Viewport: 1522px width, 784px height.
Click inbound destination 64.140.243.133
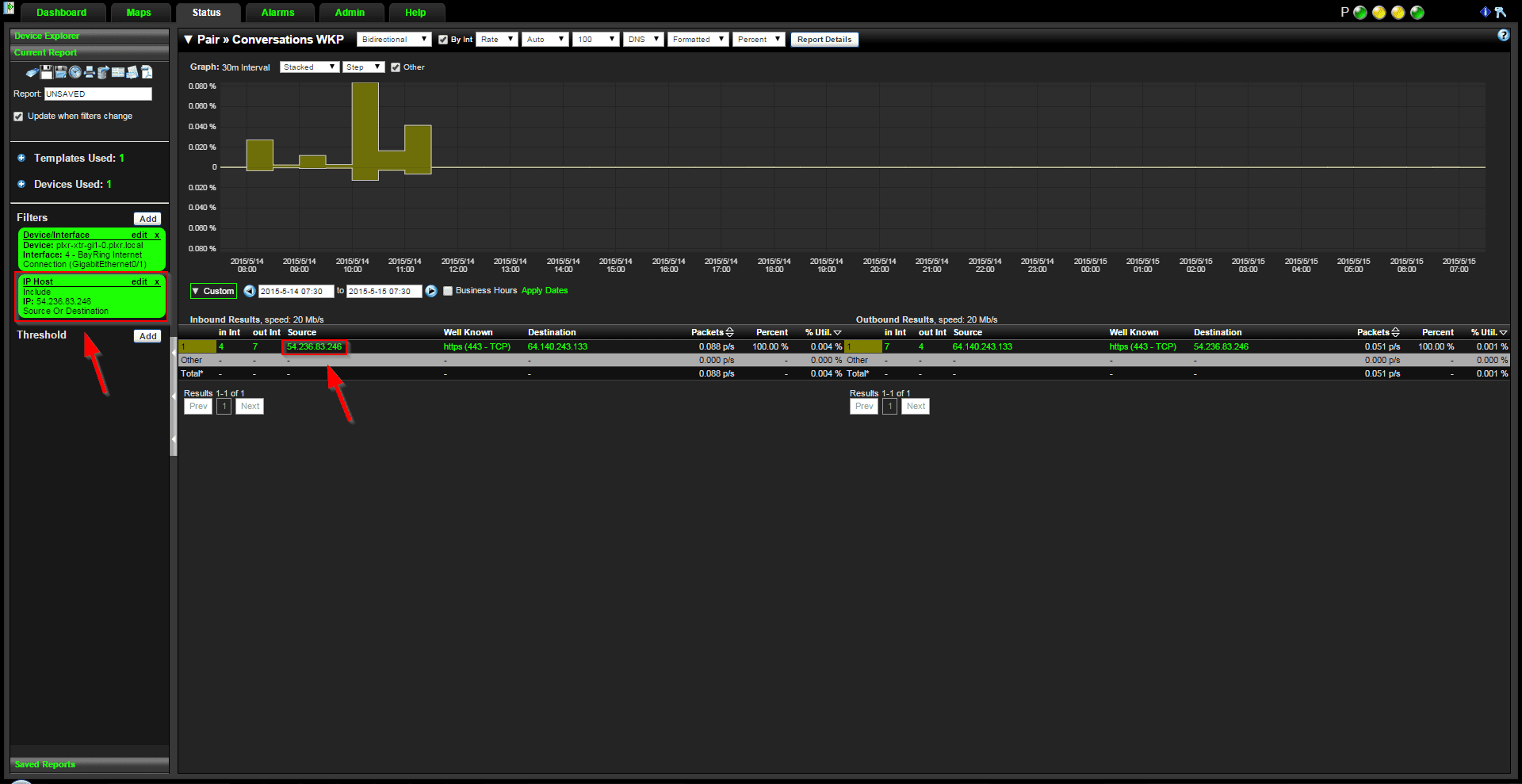[558, 346]
